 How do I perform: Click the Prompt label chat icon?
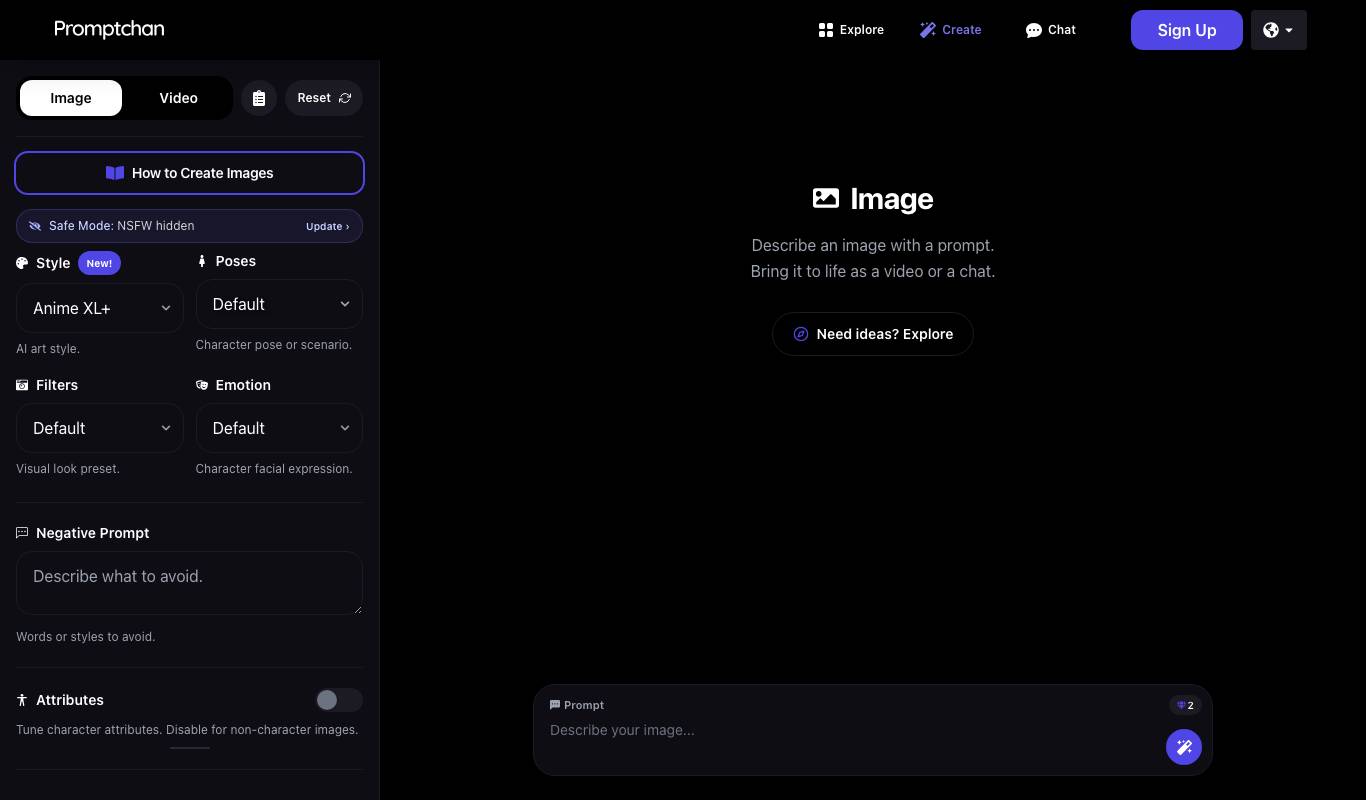pyautogui.click(x=555, y=705)
